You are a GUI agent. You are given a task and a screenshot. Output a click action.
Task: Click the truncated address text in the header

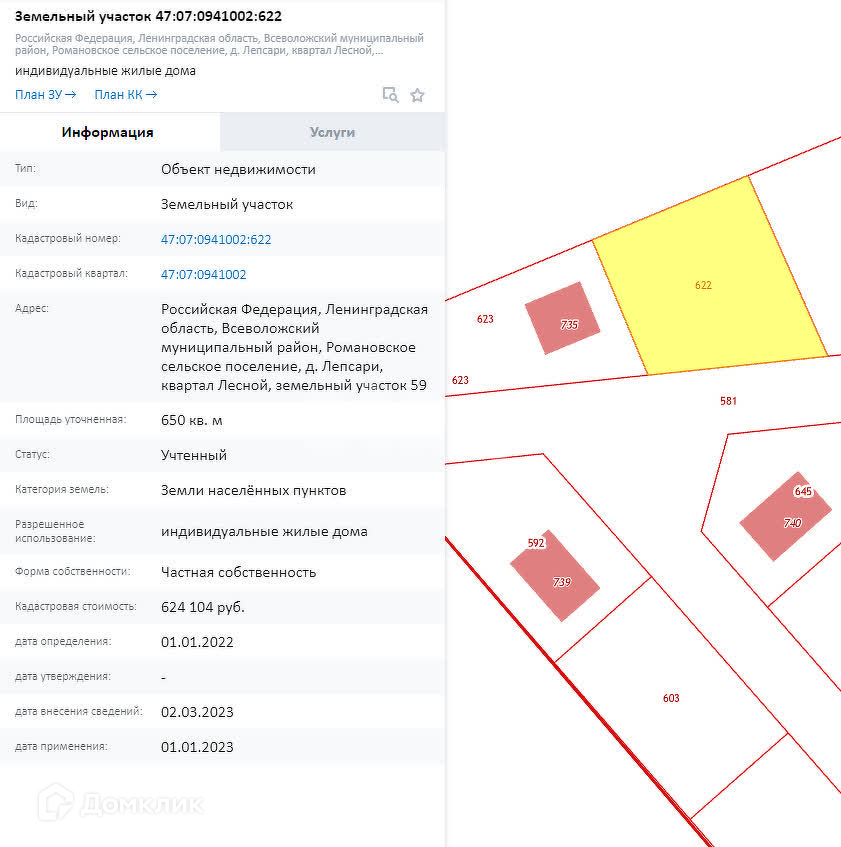tap(219, 44)
